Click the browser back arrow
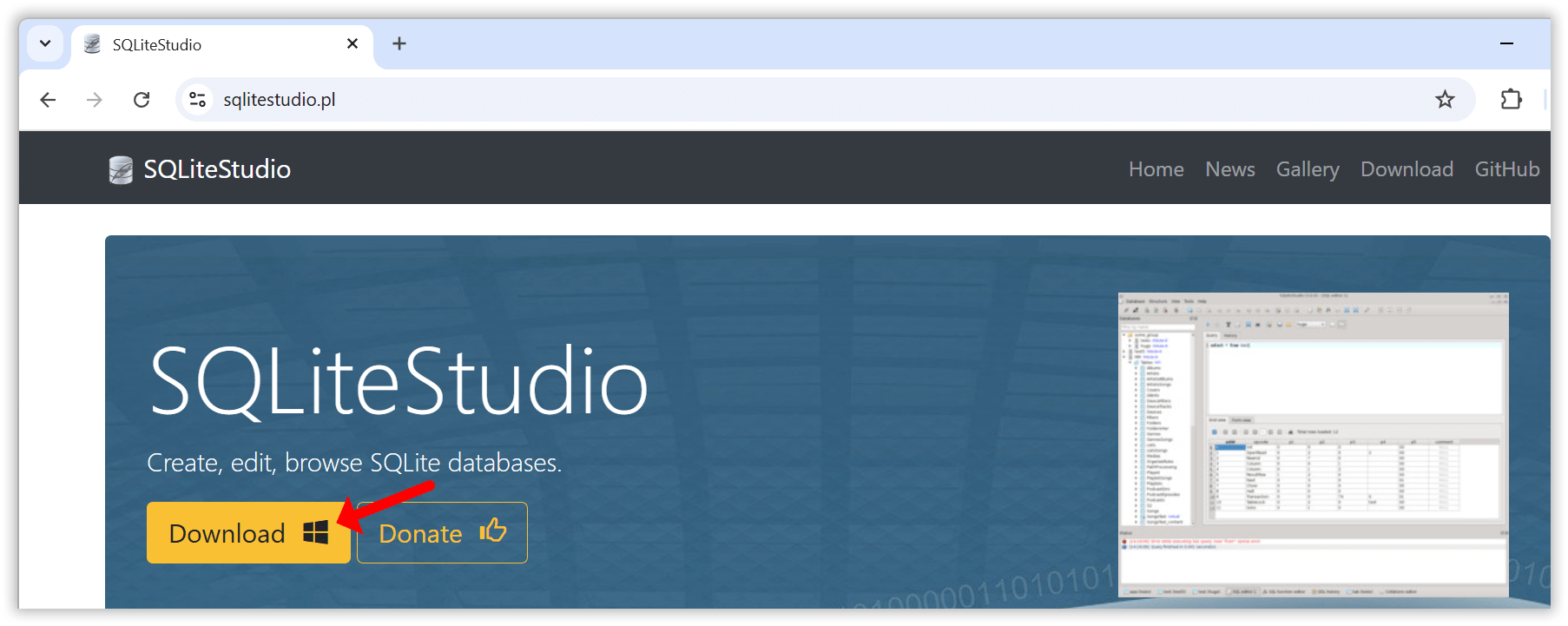 (x=48, y=100)
